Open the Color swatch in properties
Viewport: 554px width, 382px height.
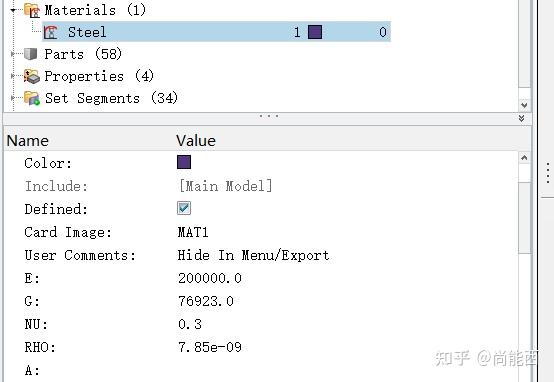coord(184,162)
